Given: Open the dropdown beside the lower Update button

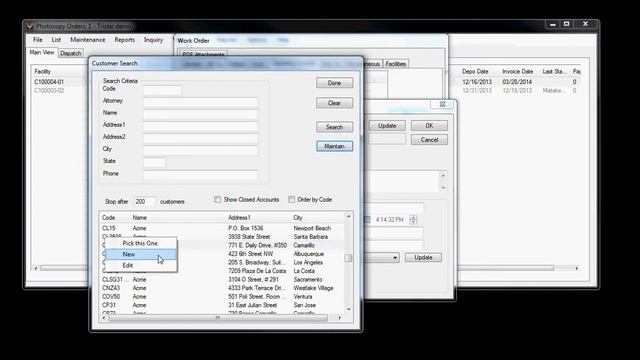Looking at the screenshot, I should click(395, 258).
